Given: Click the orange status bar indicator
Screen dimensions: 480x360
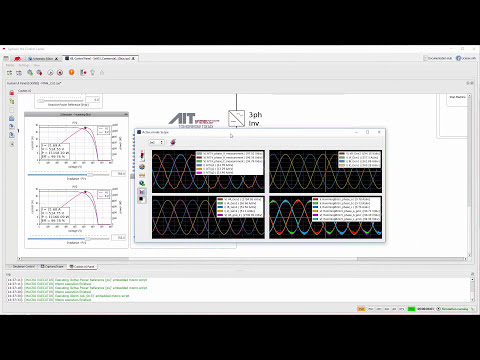Looking at the screenshot, I should pyautogui.click(x=361, y=309).
